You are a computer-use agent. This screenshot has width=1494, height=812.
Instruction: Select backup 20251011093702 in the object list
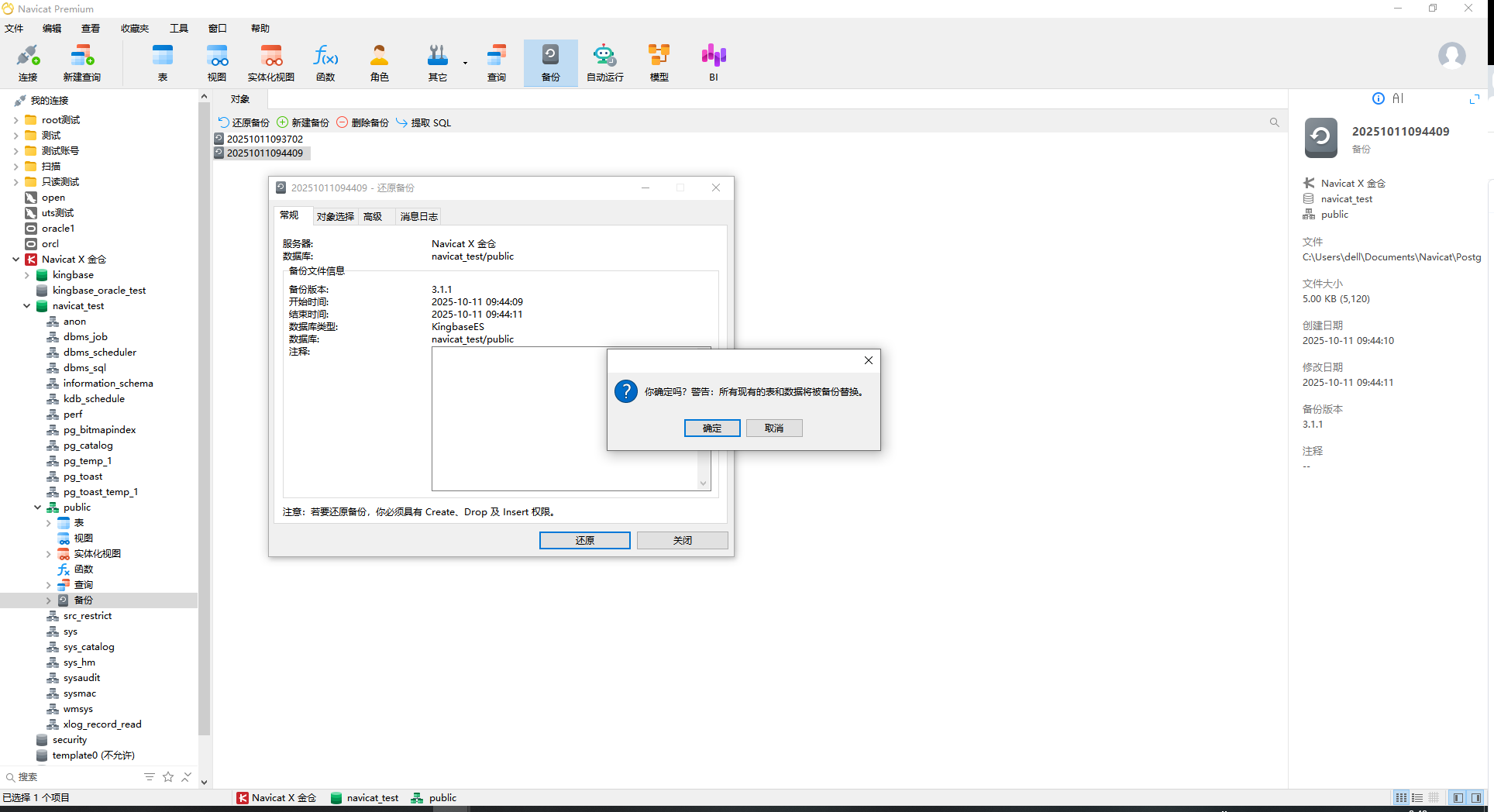[264, 139]
